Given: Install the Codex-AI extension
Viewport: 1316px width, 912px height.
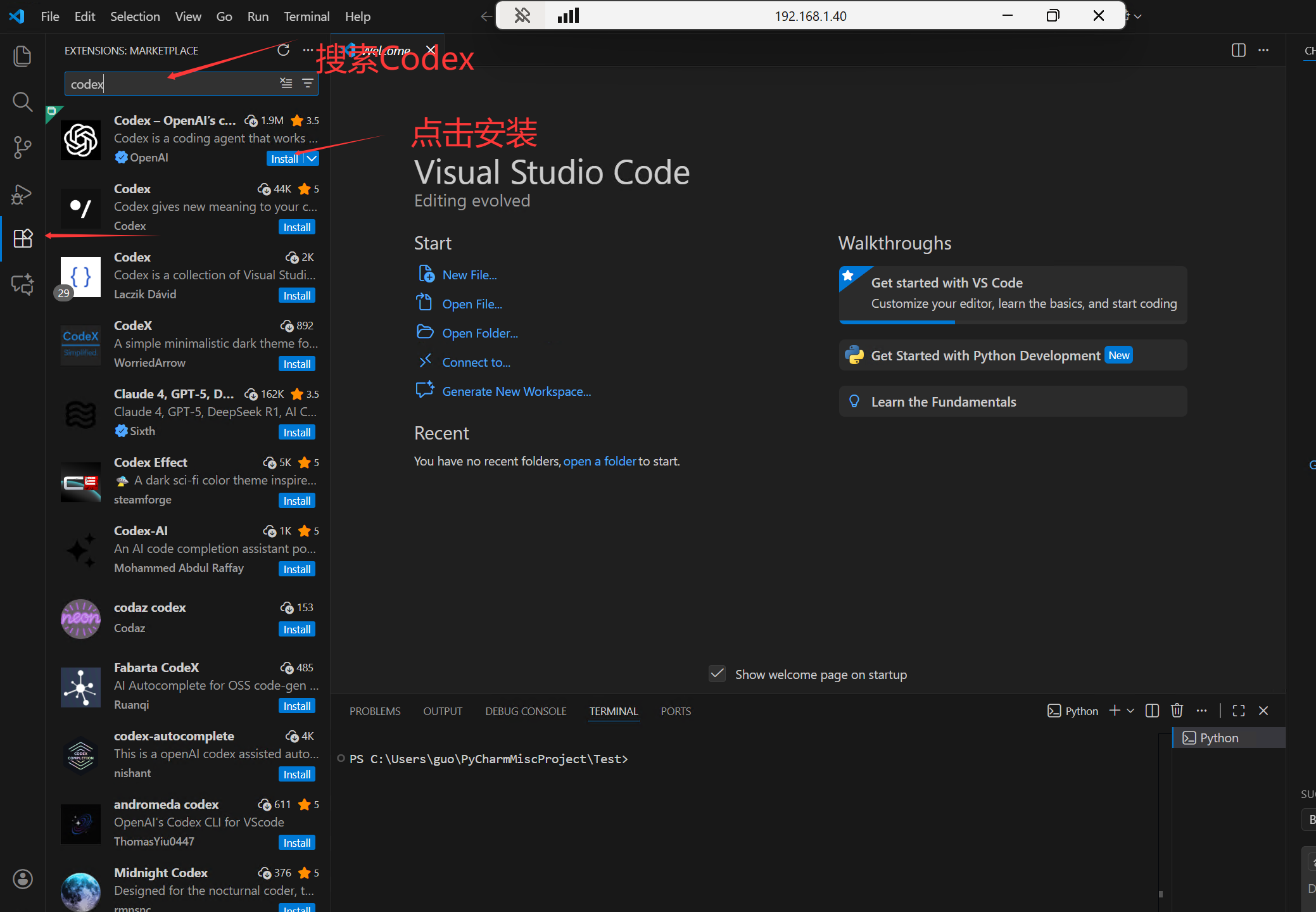Looking at the screenshot, I should pos(296,569).
